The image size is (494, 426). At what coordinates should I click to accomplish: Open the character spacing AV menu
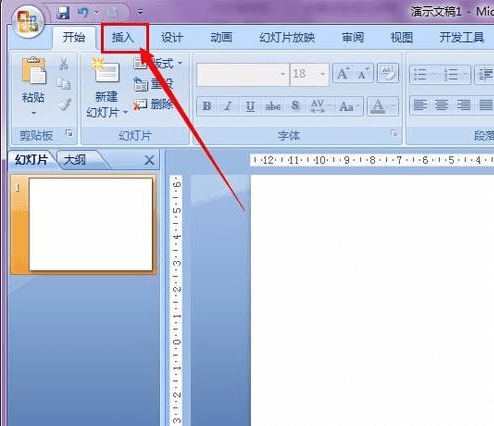320,106
